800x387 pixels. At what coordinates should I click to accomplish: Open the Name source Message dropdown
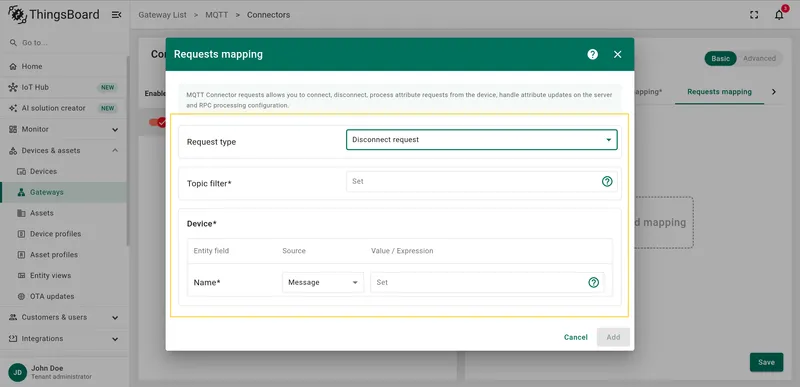pyautogui.click(x=323, y=282)
